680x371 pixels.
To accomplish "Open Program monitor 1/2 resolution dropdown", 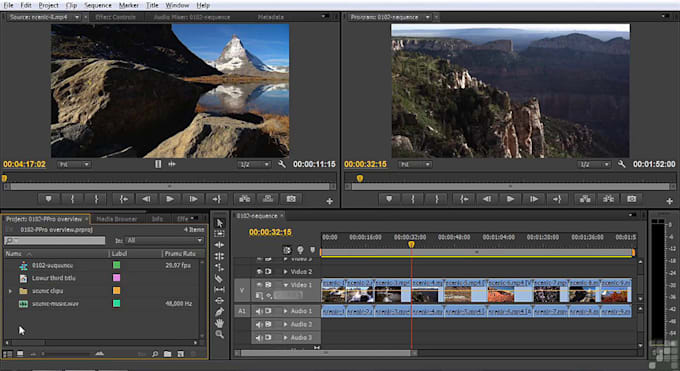I will [594, 164].
